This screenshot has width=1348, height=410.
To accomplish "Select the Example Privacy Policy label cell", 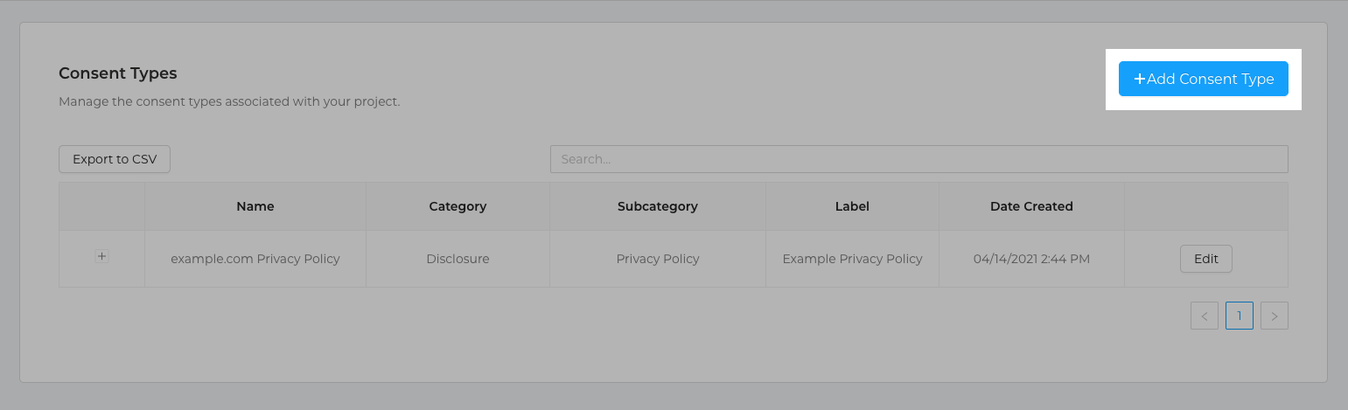I will coord(852,258).
